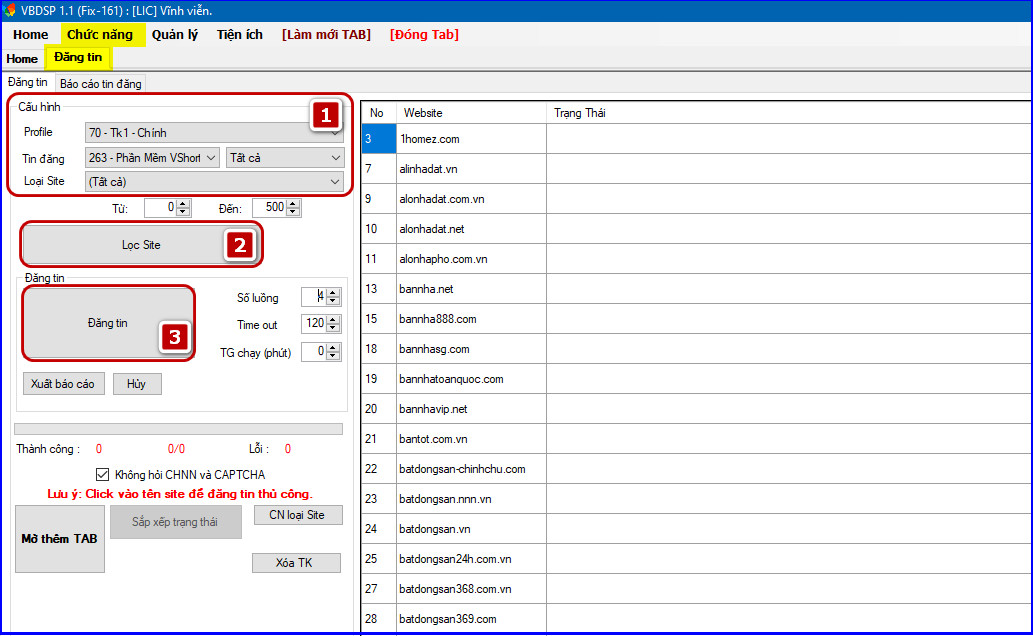This screenshot has width=1033, height=636.
Task: Open the Home menu
Action: (30, 35)
